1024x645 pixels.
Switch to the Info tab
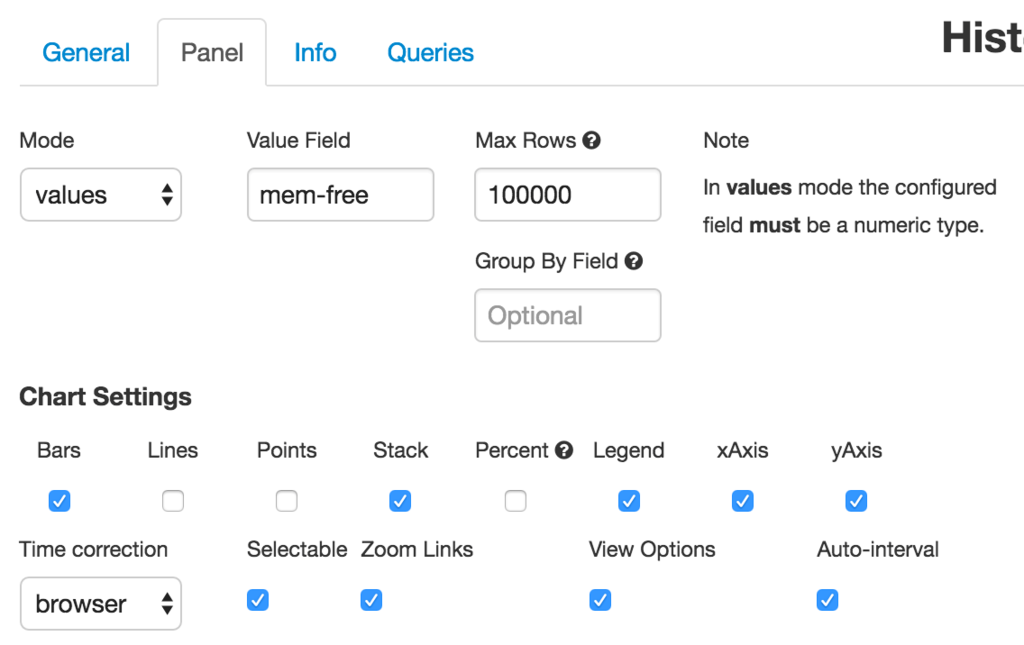pyautogui.click(x=315, y=52)
